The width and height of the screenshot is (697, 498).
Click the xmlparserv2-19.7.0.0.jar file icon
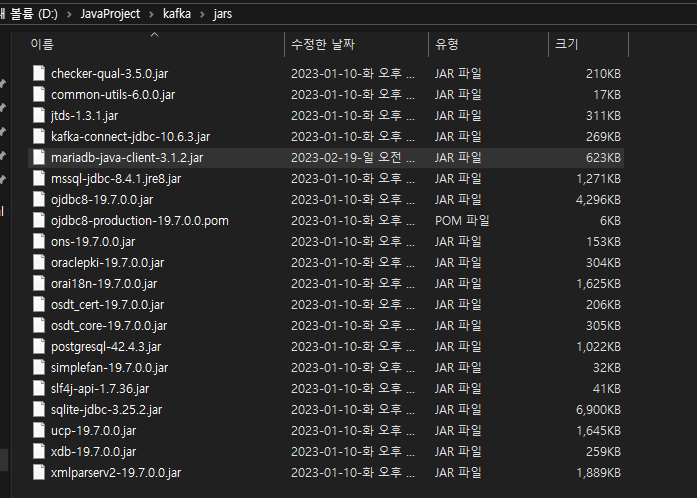39,472
